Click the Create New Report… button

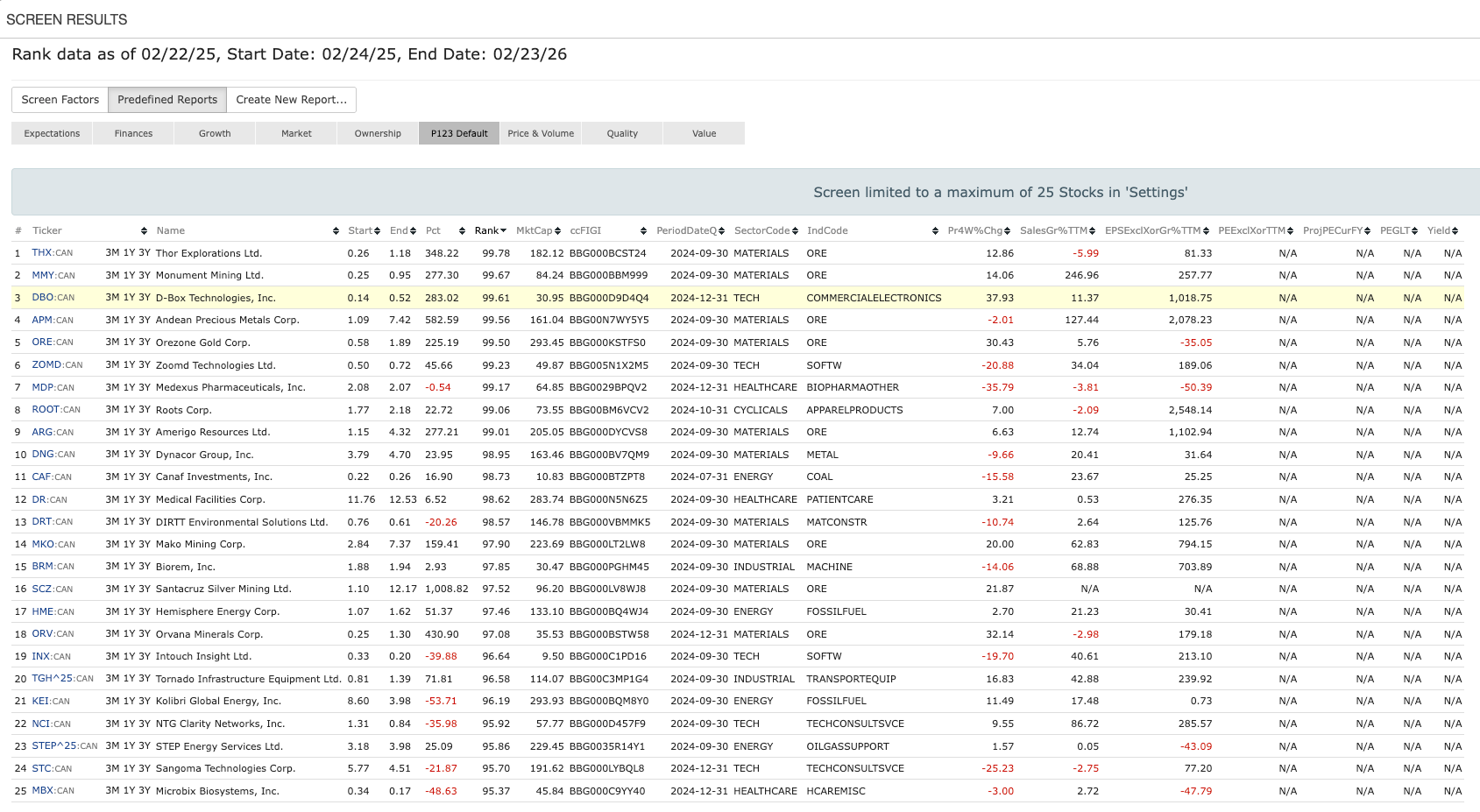(x=292, y=100)
